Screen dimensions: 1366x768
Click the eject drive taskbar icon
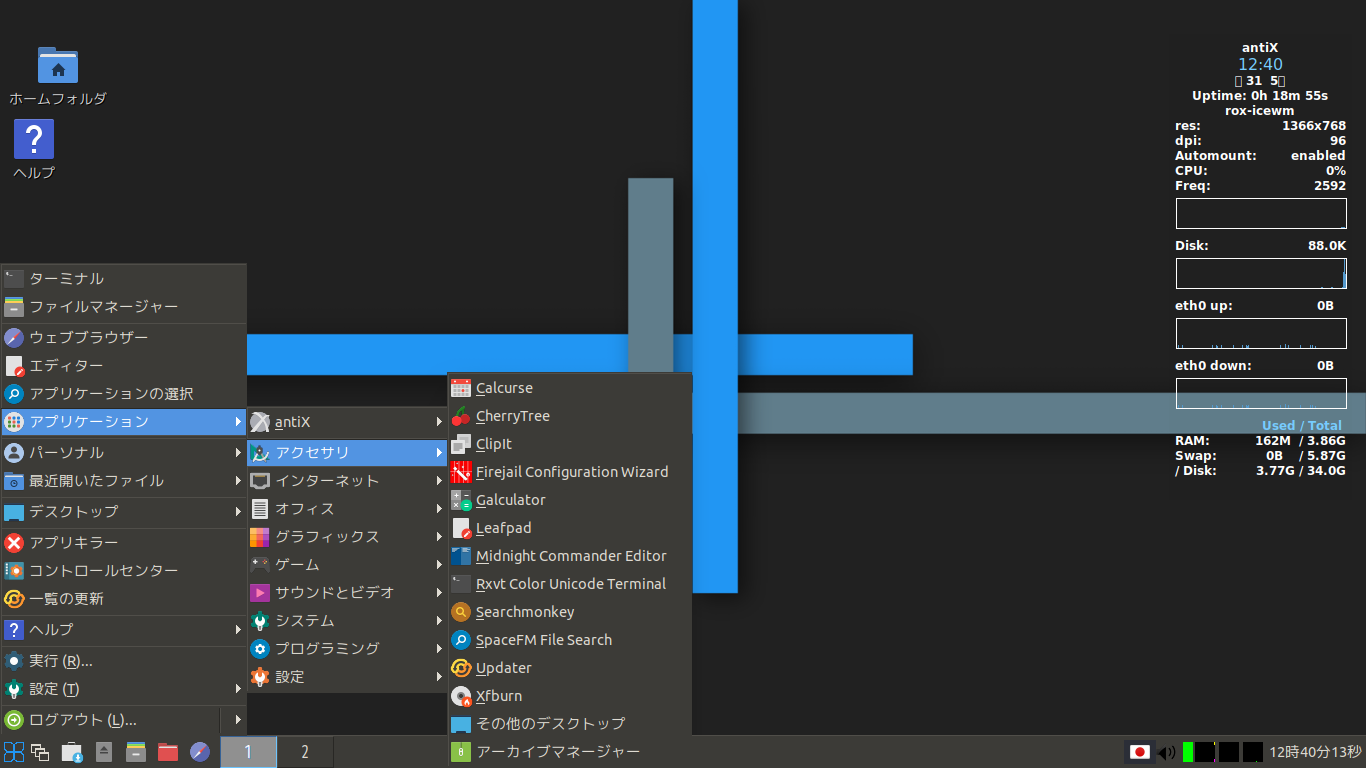click(x=104, y=752)
